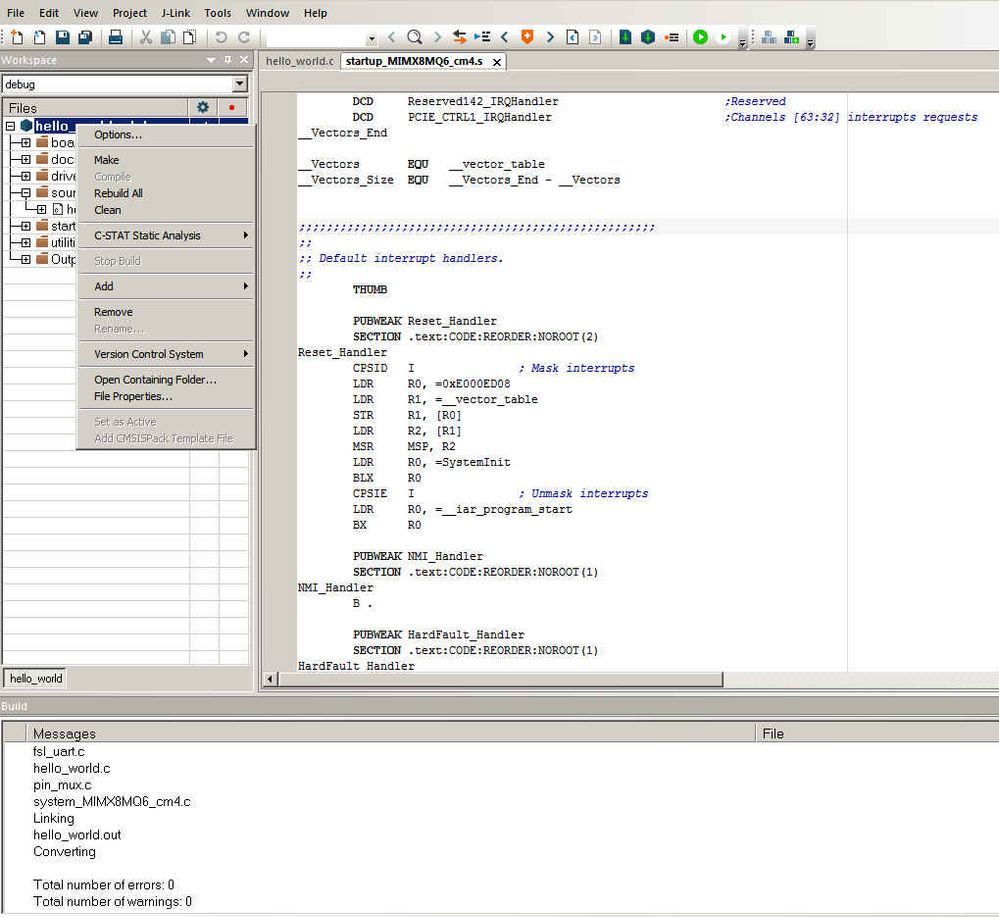The width and height of the screenshot is (999, 917).
Task: Expand the board folder node
Action: click(x=25, y=143)
